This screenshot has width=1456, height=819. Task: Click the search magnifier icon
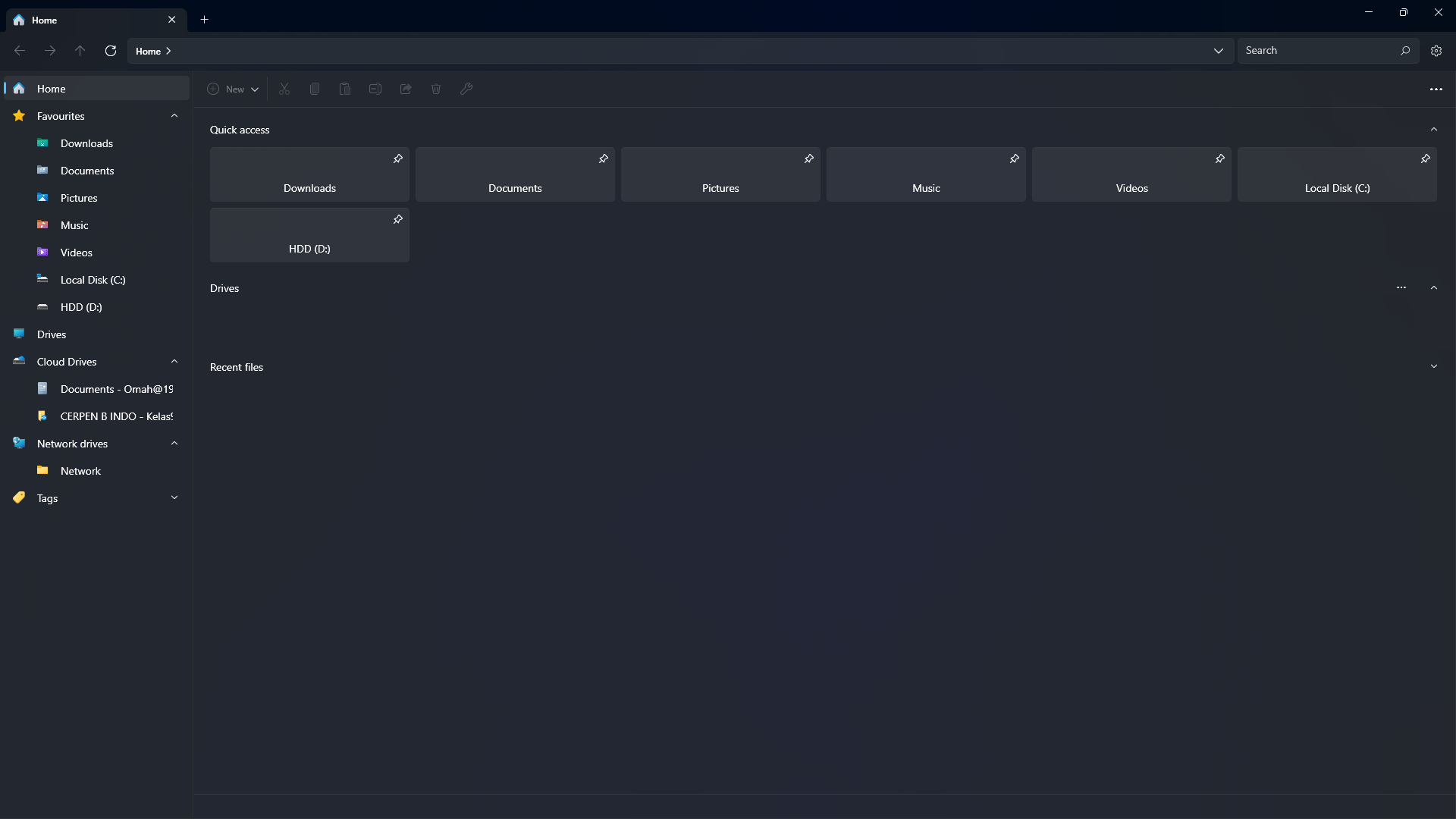(x=1405, y=51)
